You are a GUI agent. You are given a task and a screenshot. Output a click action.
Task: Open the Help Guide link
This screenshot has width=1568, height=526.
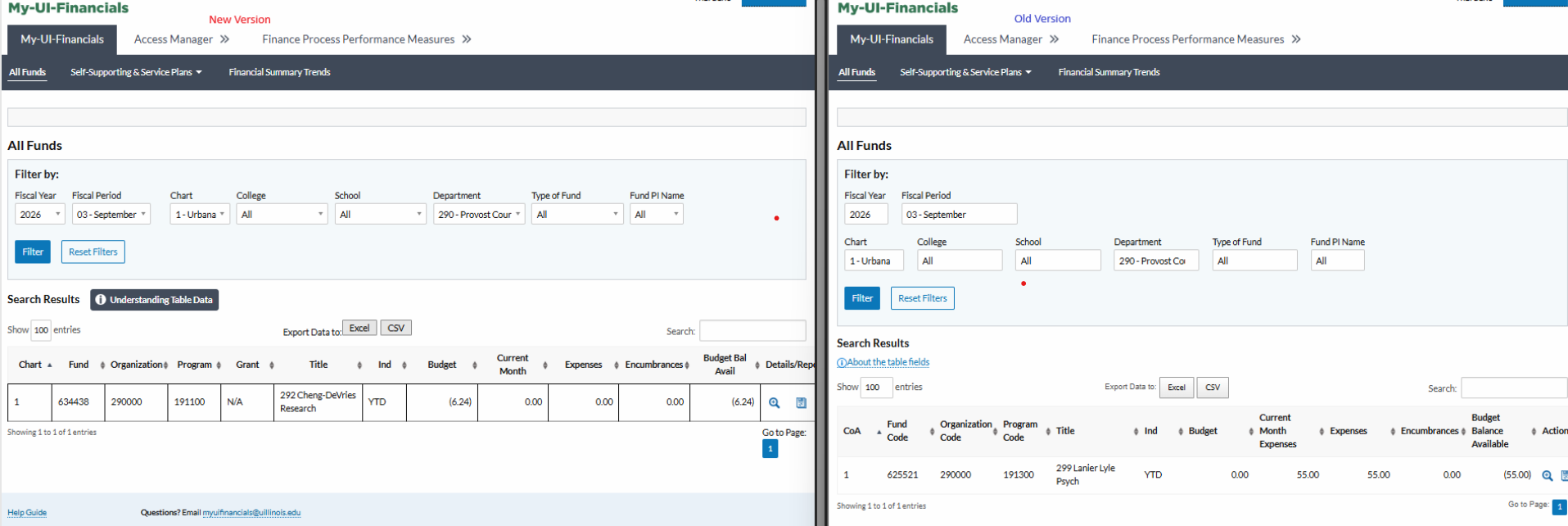click(27, 513)
